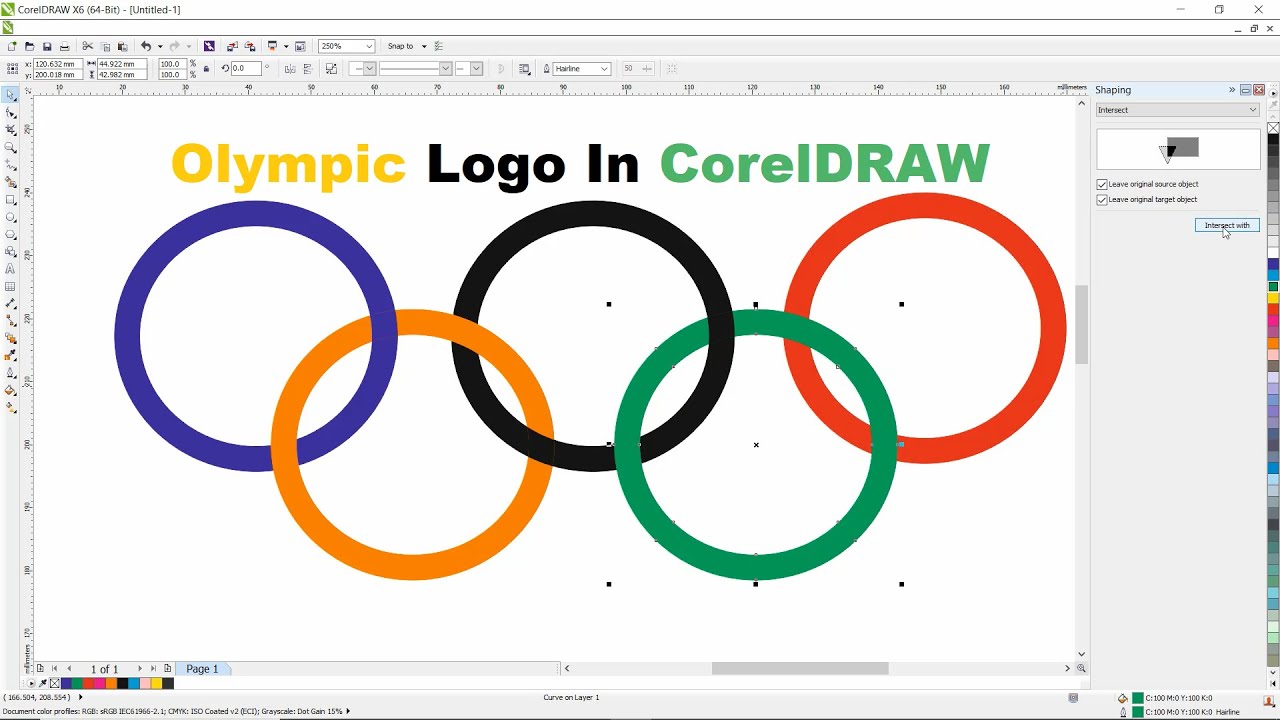The image size is (1280, 720).
Task: Go to the next page arrow
Action: point(139,668)
